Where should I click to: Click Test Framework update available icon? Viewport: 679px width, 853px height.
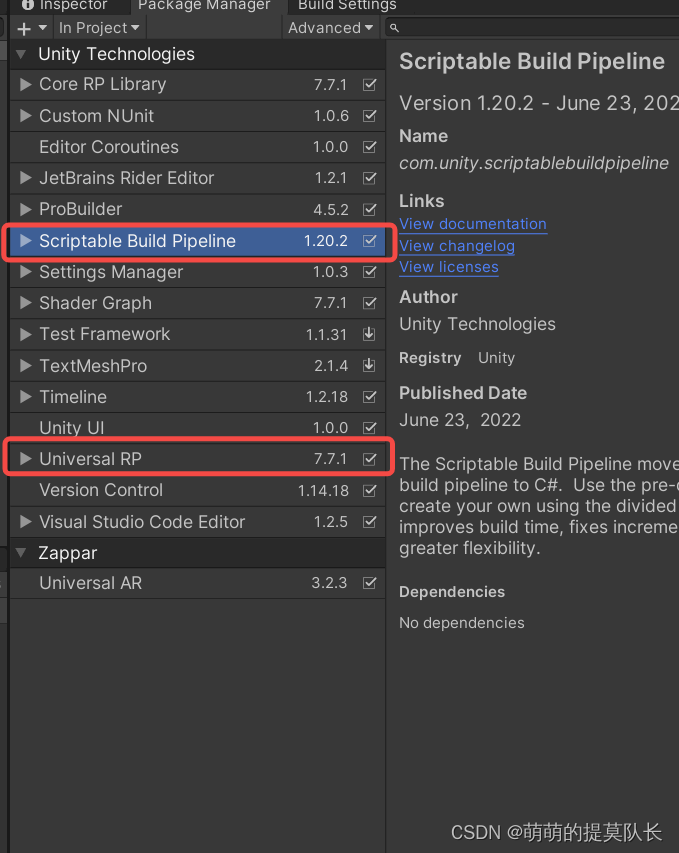pos(369,334)
